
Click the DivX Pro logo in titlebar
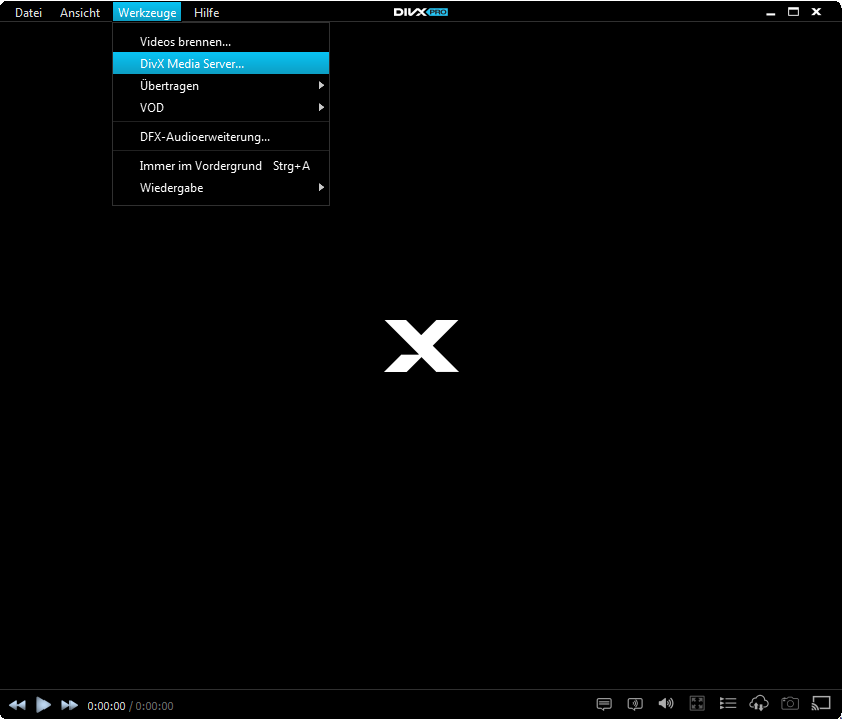(x=421, y=12)
